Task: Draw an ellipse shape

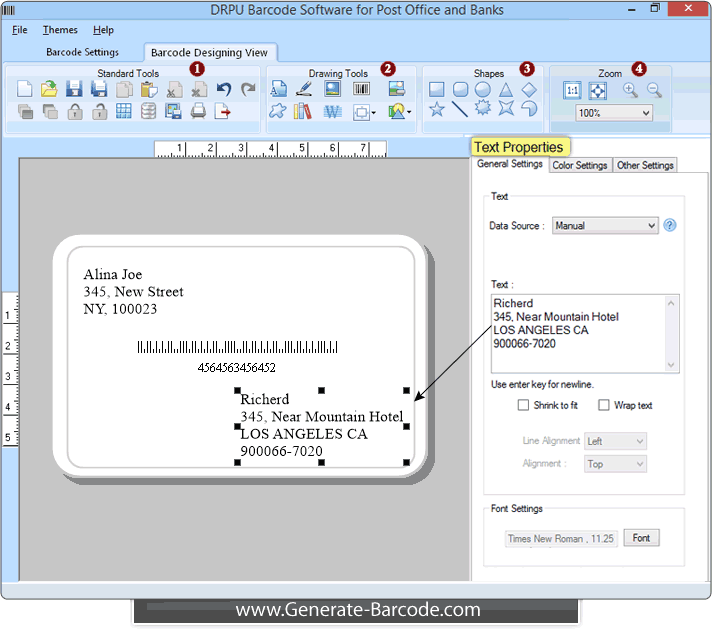Action: (x=483, y=89)
